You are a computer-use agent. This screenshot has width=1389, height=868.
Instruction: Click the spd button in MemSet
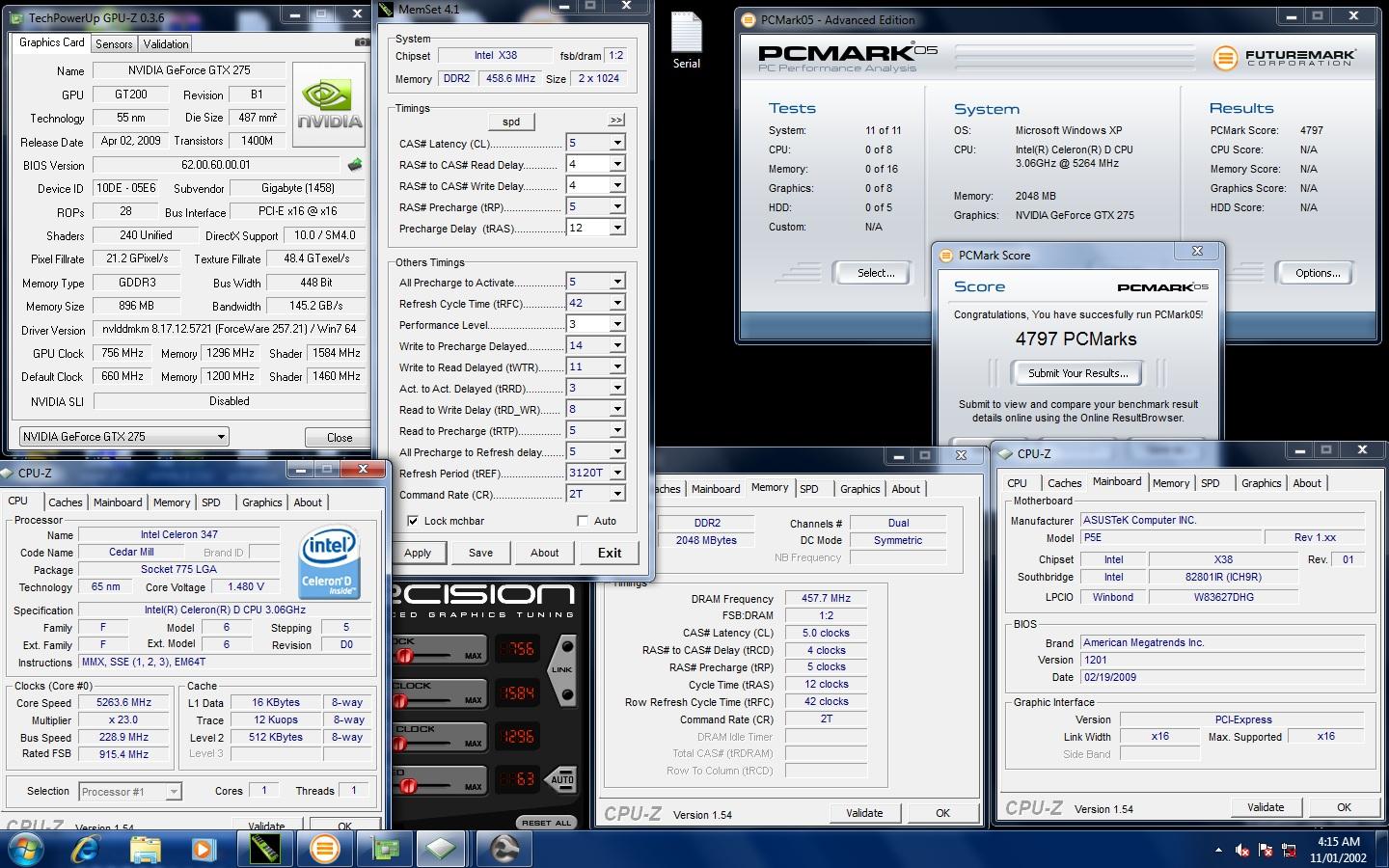(511, 122)
